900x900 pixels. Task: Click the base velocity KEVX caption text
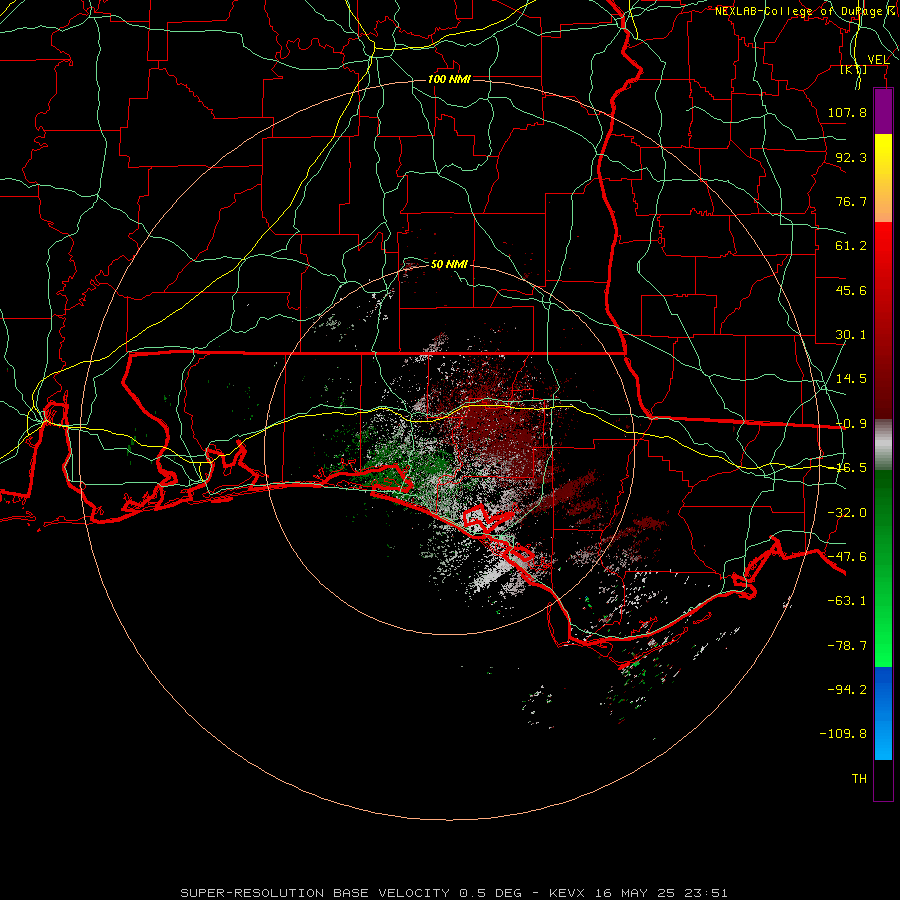tap(454, 893)
